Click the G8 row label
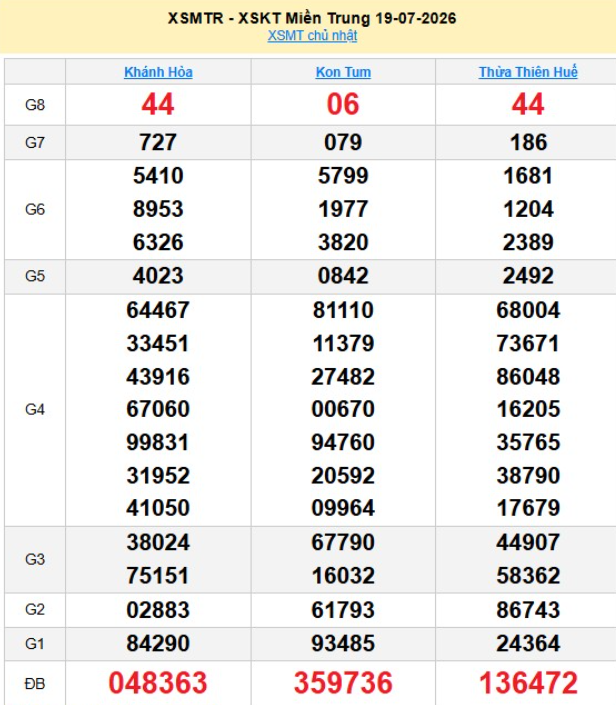 (35, 105)
